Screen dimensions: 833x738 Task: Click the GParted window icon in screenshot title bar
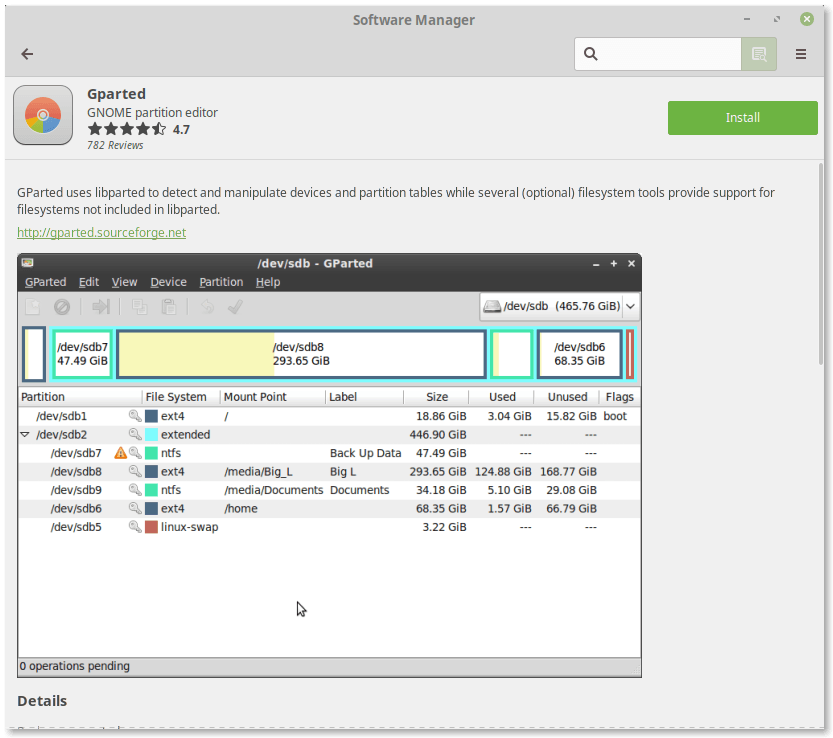tap(28, 262)
